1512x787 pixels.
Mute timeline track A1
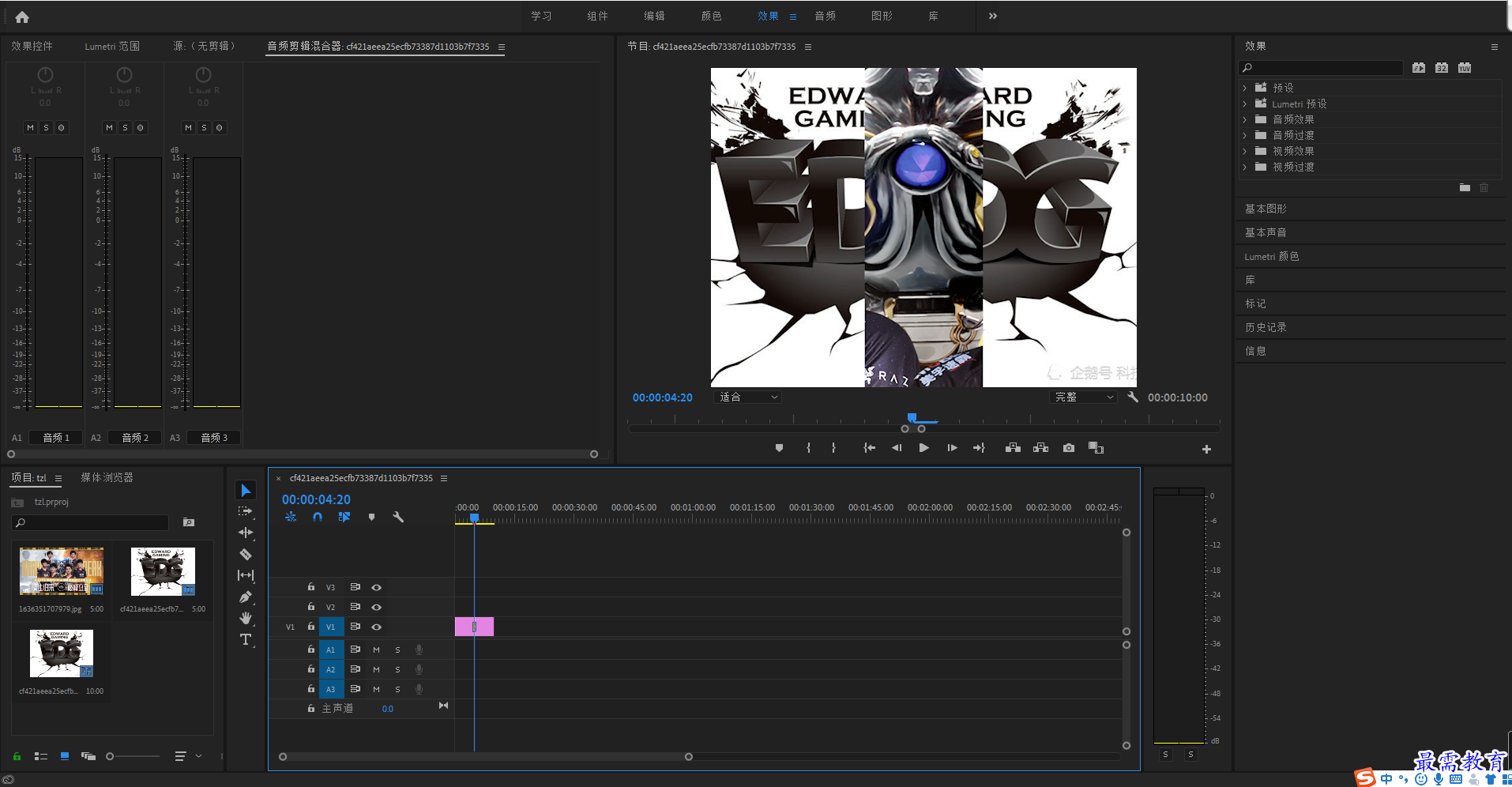pyautogui.click(x=376, y=650)
